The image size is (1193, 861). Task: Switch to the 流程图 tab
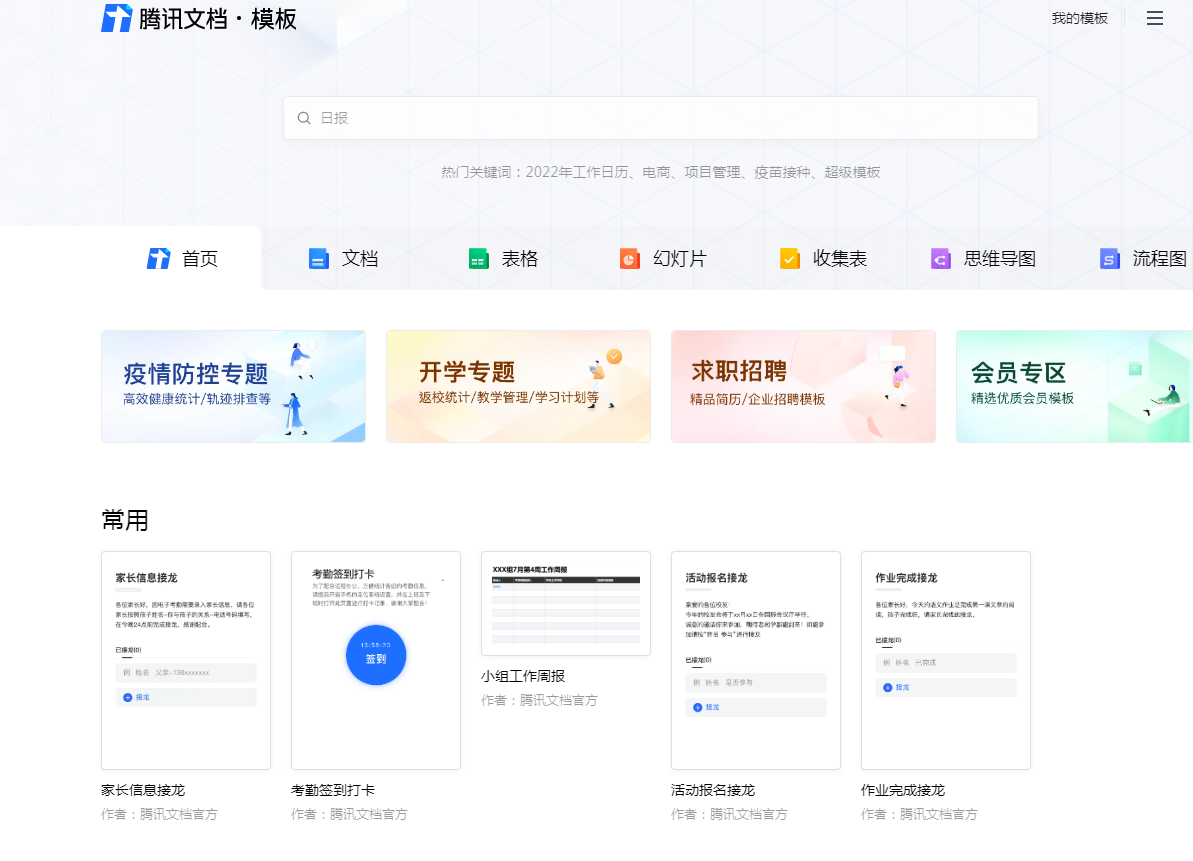tap(1144, 259)
